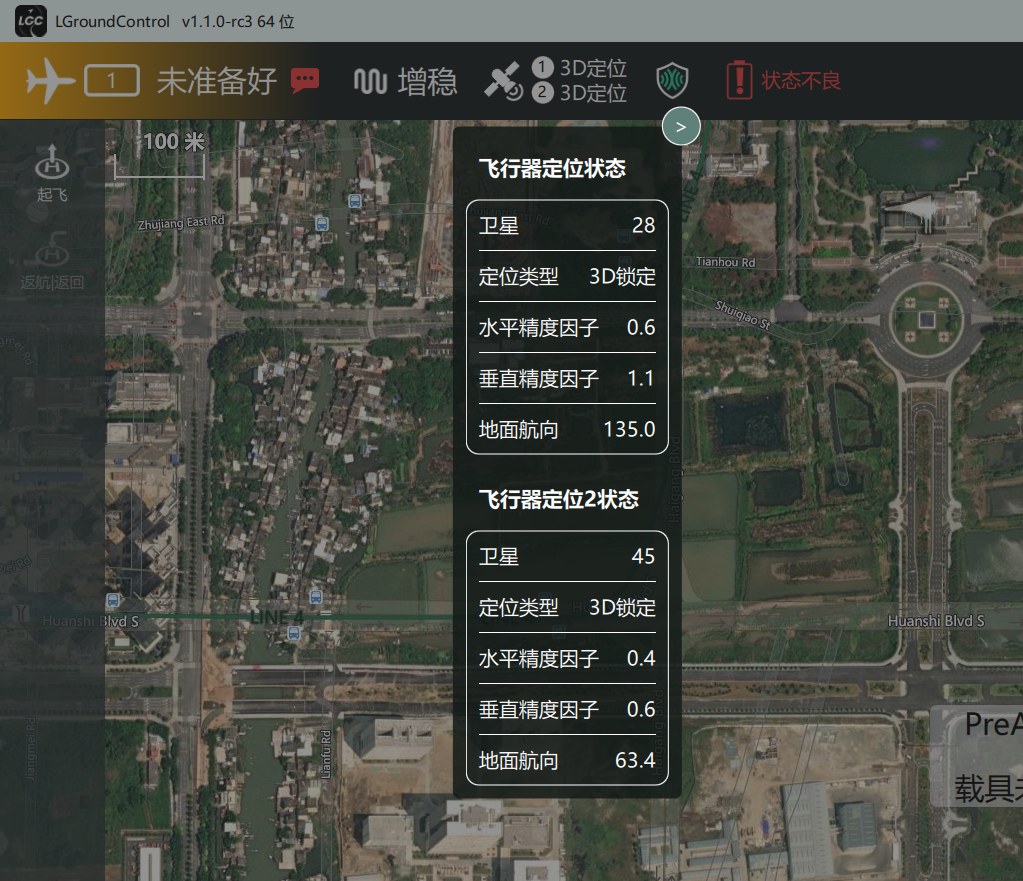Change flight mode 增稳

[427, 82]
